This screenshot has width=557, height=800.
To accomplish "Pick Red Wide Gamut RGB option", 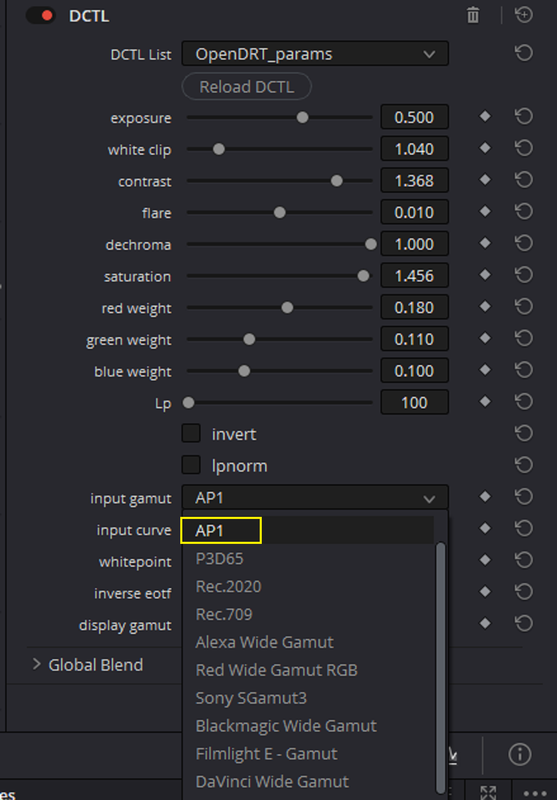I will [308, 670].
